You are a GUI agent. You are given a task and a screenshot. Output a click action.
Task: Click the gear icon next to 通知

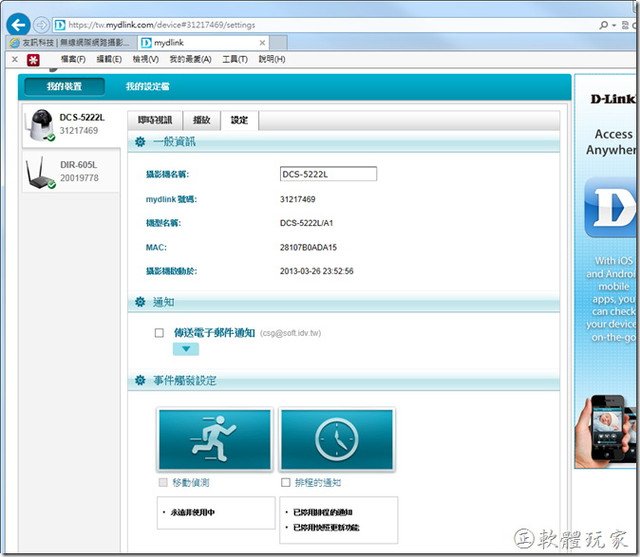pos(140,302)
